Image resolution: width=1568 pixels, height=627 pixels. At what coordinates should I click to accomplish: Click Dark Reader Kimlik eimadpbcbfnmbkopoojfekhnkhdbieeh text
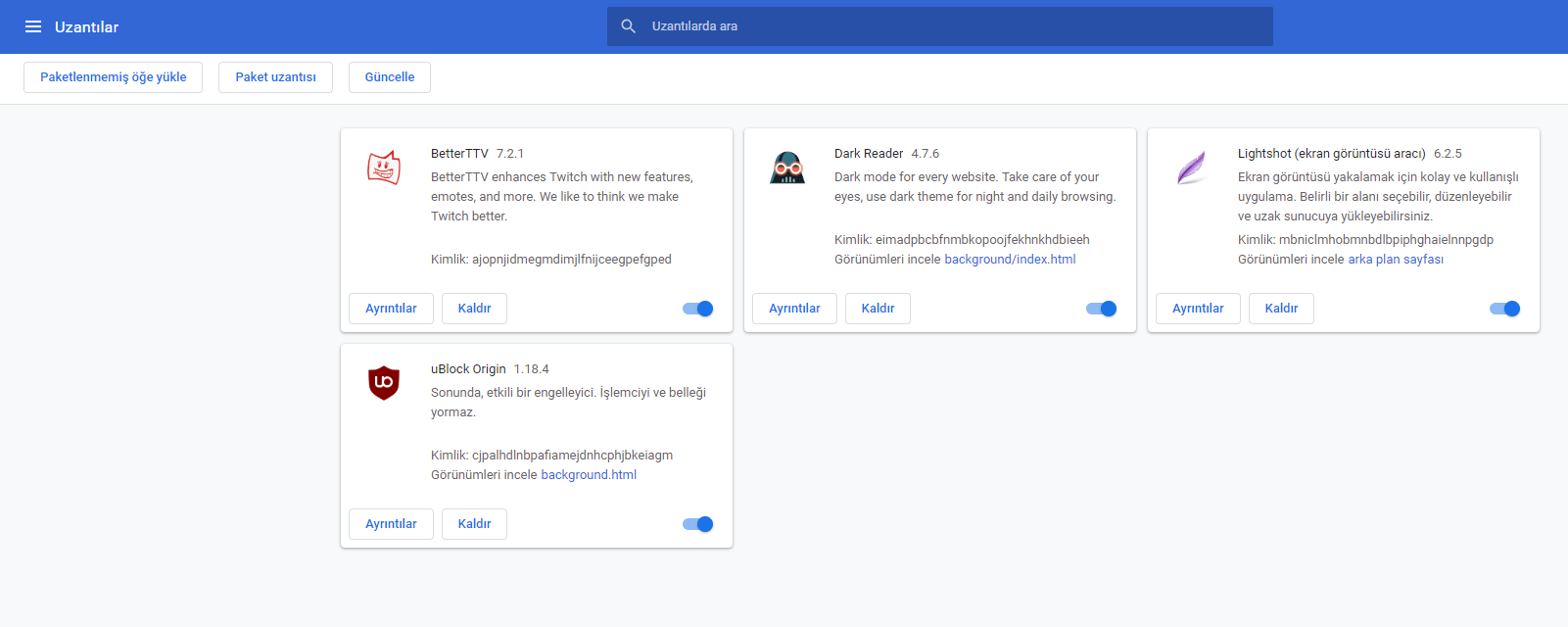click(x=962, y=240)
